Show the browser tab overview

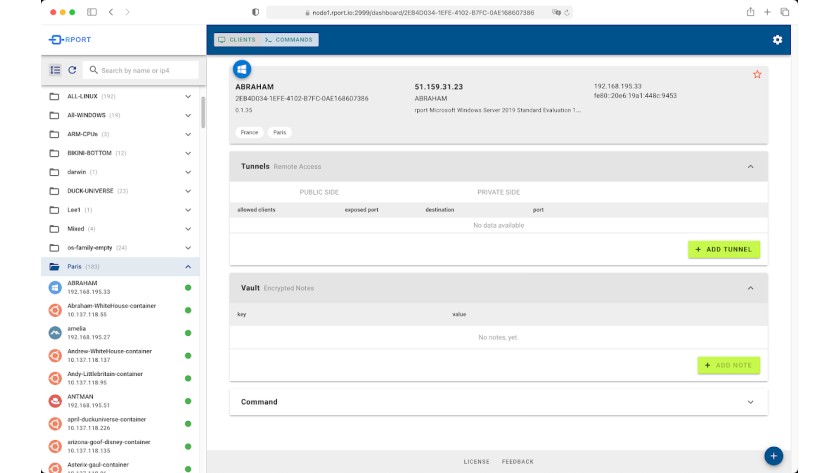tap(785, 12)
